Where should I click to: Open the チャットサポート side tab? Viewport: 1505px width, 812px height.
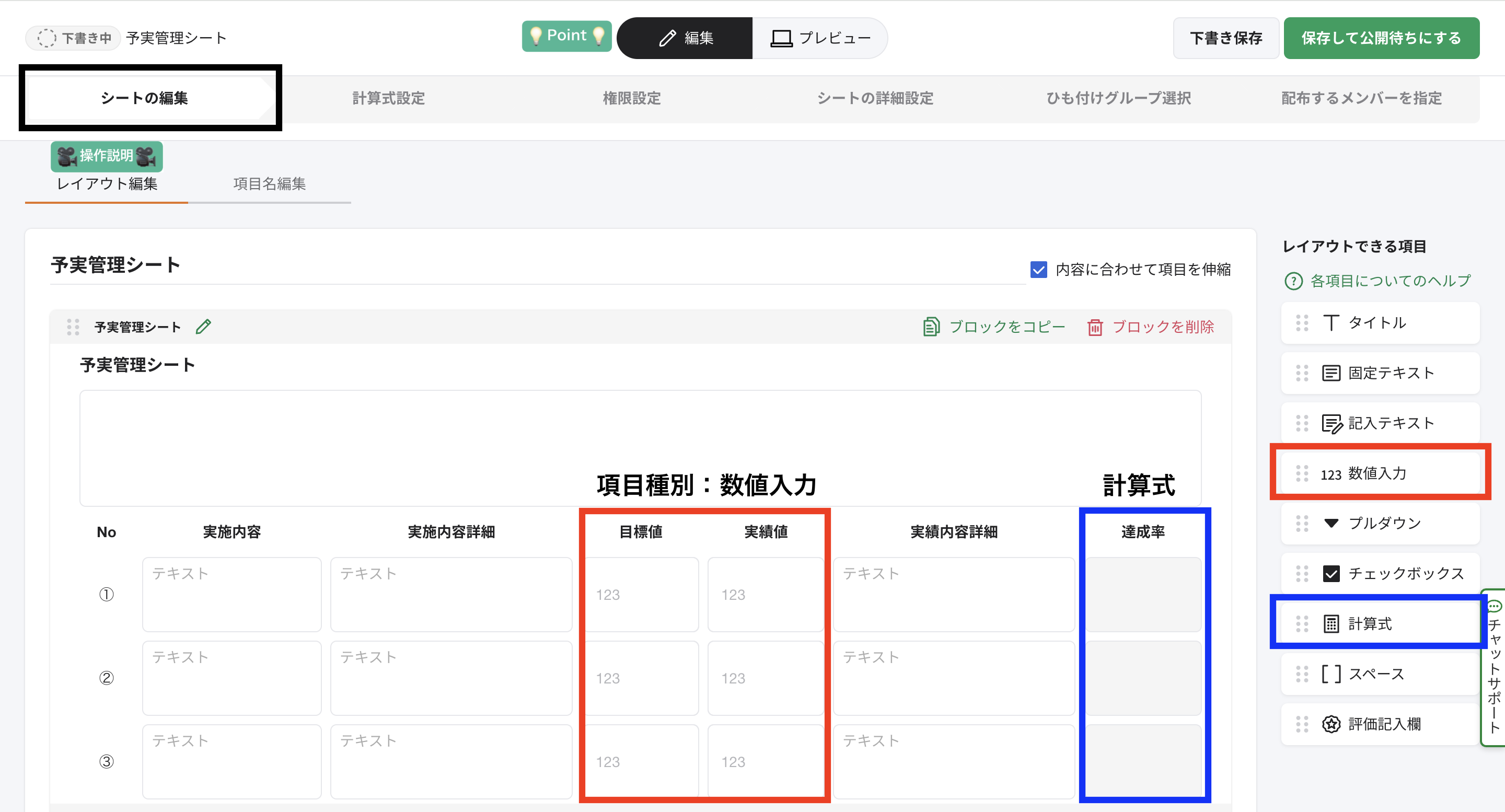click(1494, 667)
